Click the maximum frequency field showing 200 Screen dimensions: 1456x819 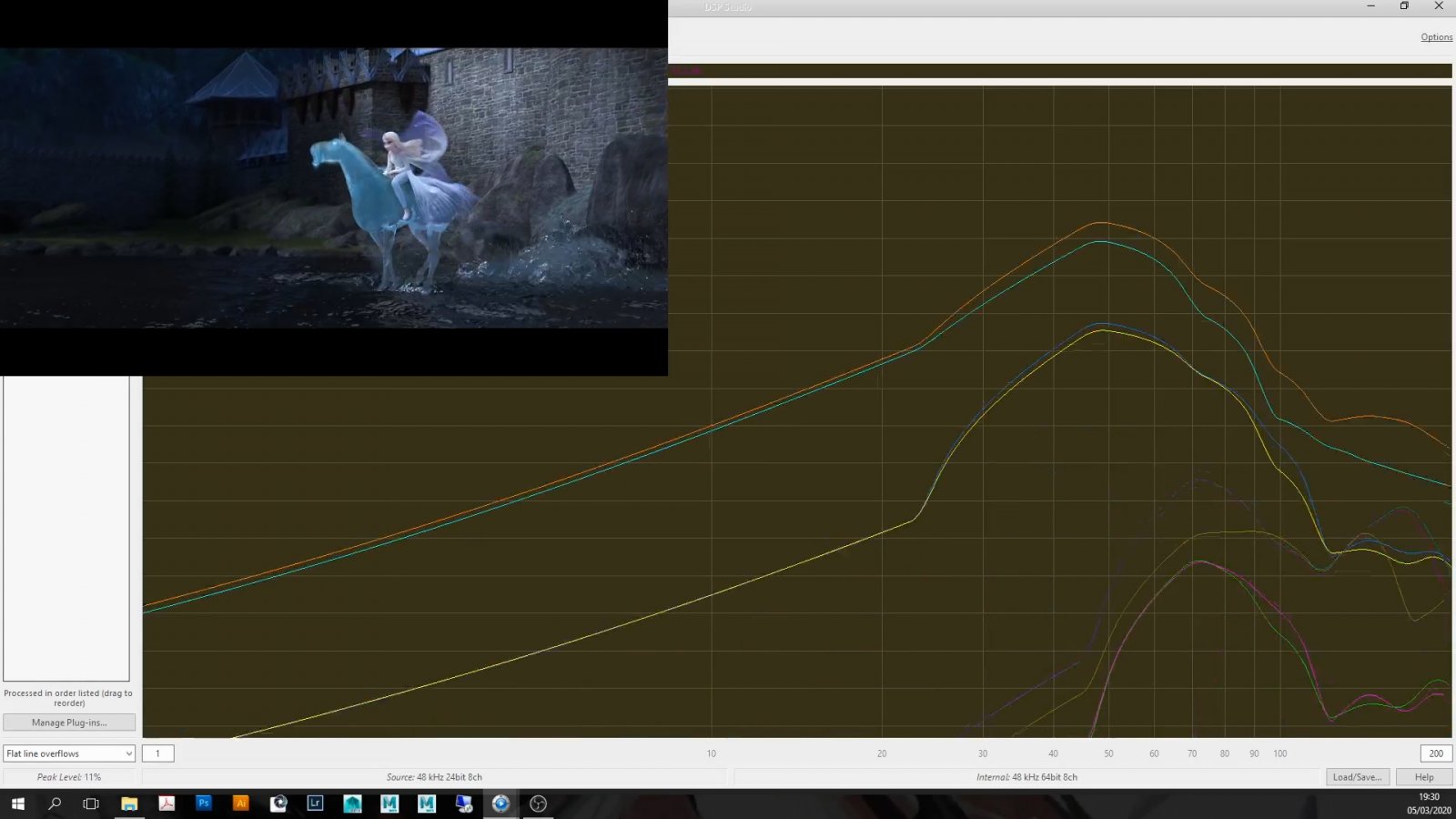point(1436,753)
